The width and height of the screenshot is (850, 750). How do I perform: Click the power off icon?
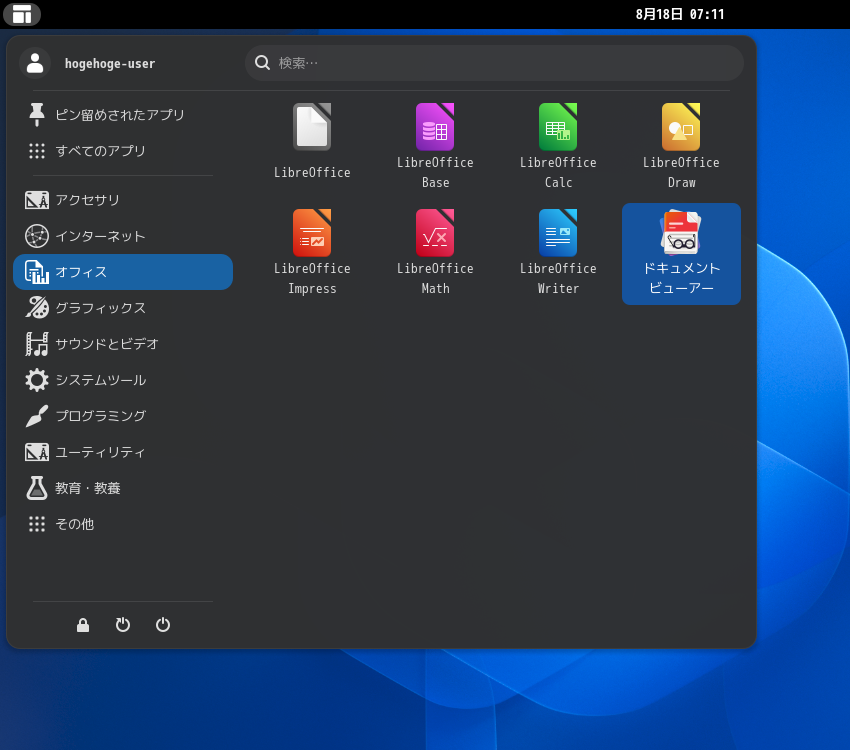pyautogui.click(x=163, y=625)
